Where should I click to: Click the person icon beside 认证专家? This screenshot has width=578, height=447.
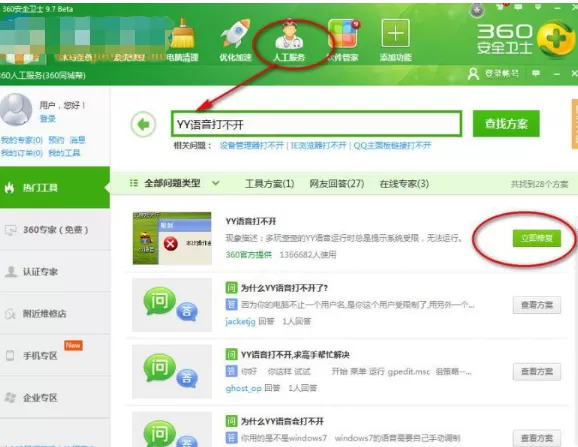tap(11, 272)
